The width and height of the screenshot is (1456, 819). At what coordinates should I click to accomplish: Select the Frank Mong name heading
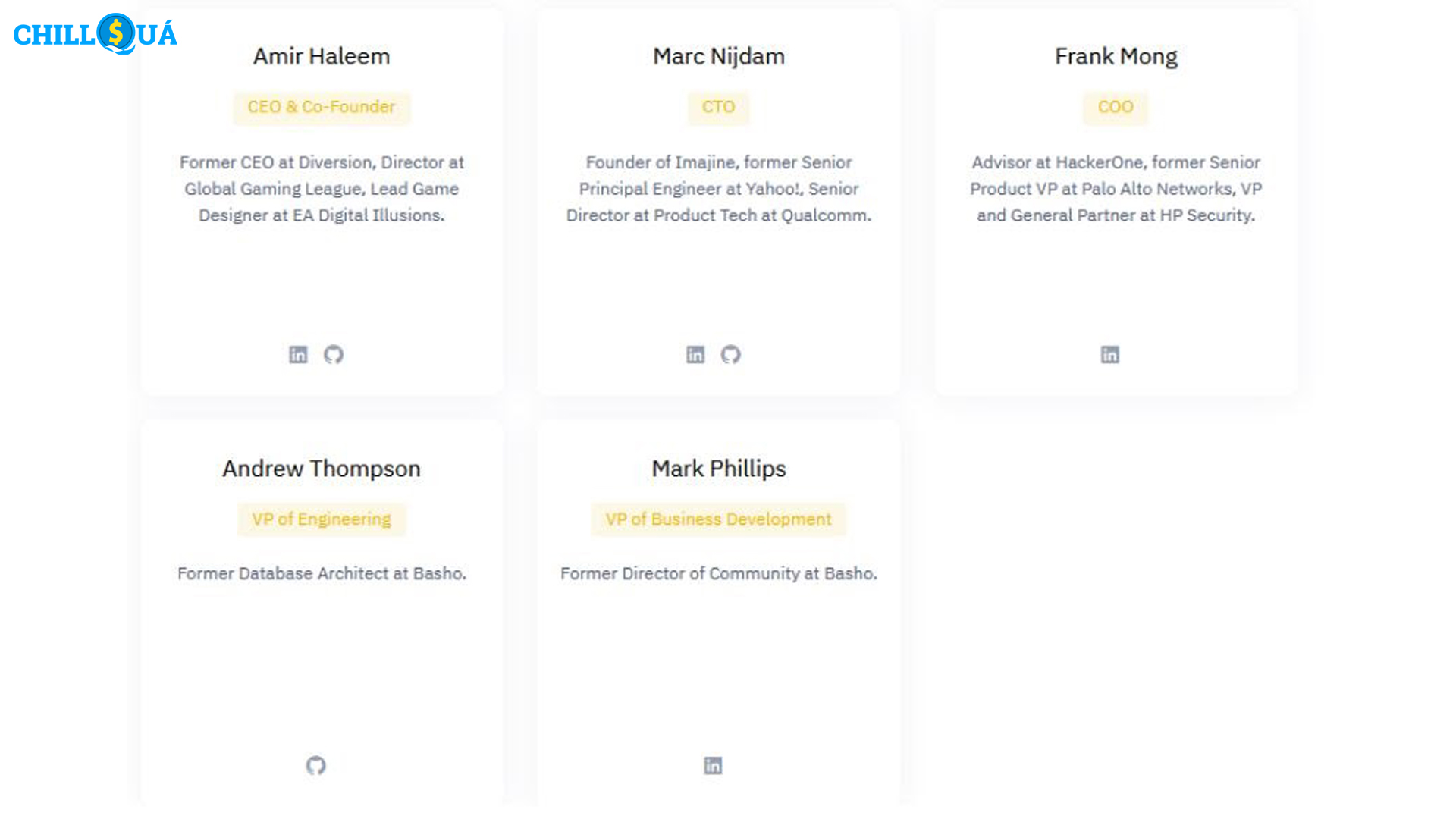[x=1116, y=56]
